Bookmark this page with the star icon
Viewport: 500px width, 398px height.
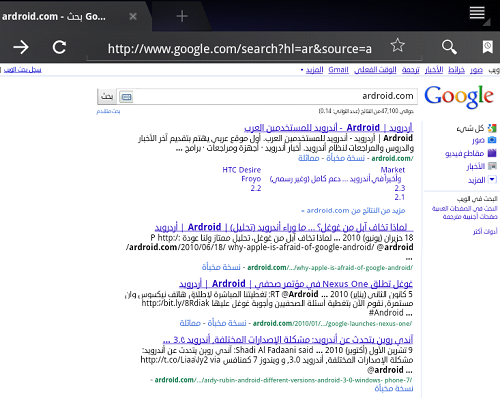[x=398, y=45]
